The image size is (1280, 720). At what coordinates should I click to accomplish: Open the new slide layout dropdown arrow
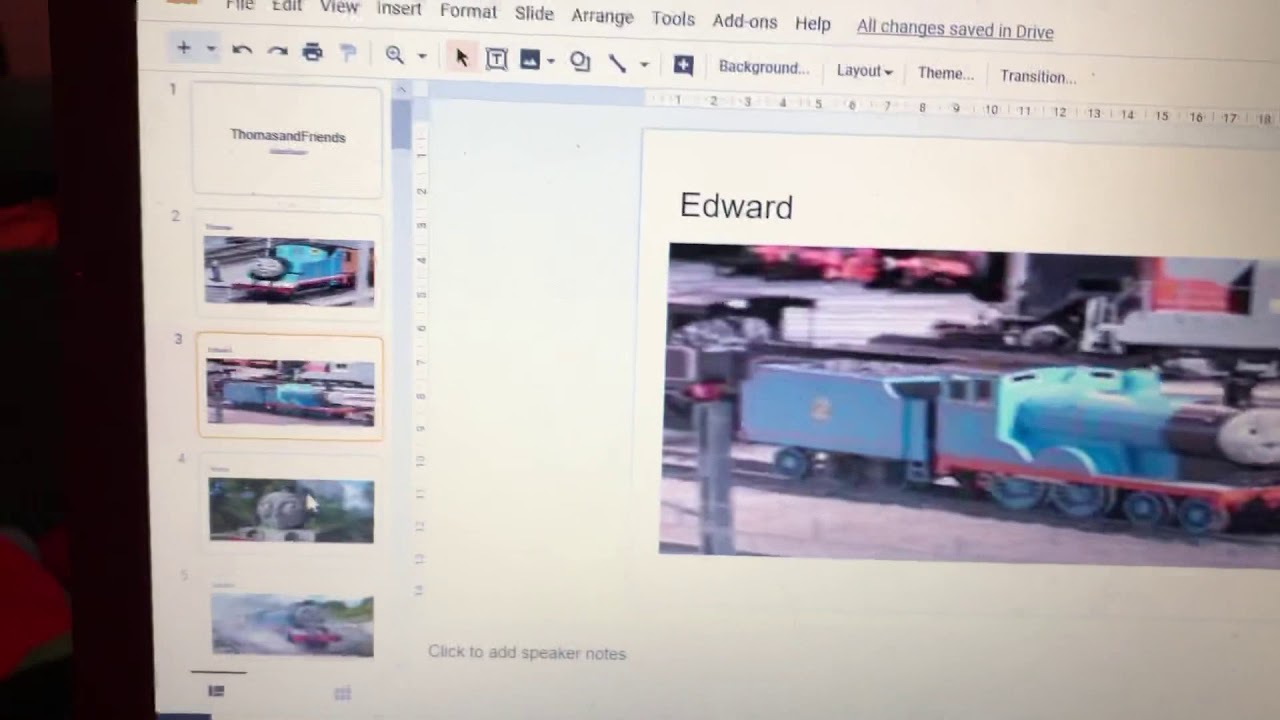(x=211, y=49)
